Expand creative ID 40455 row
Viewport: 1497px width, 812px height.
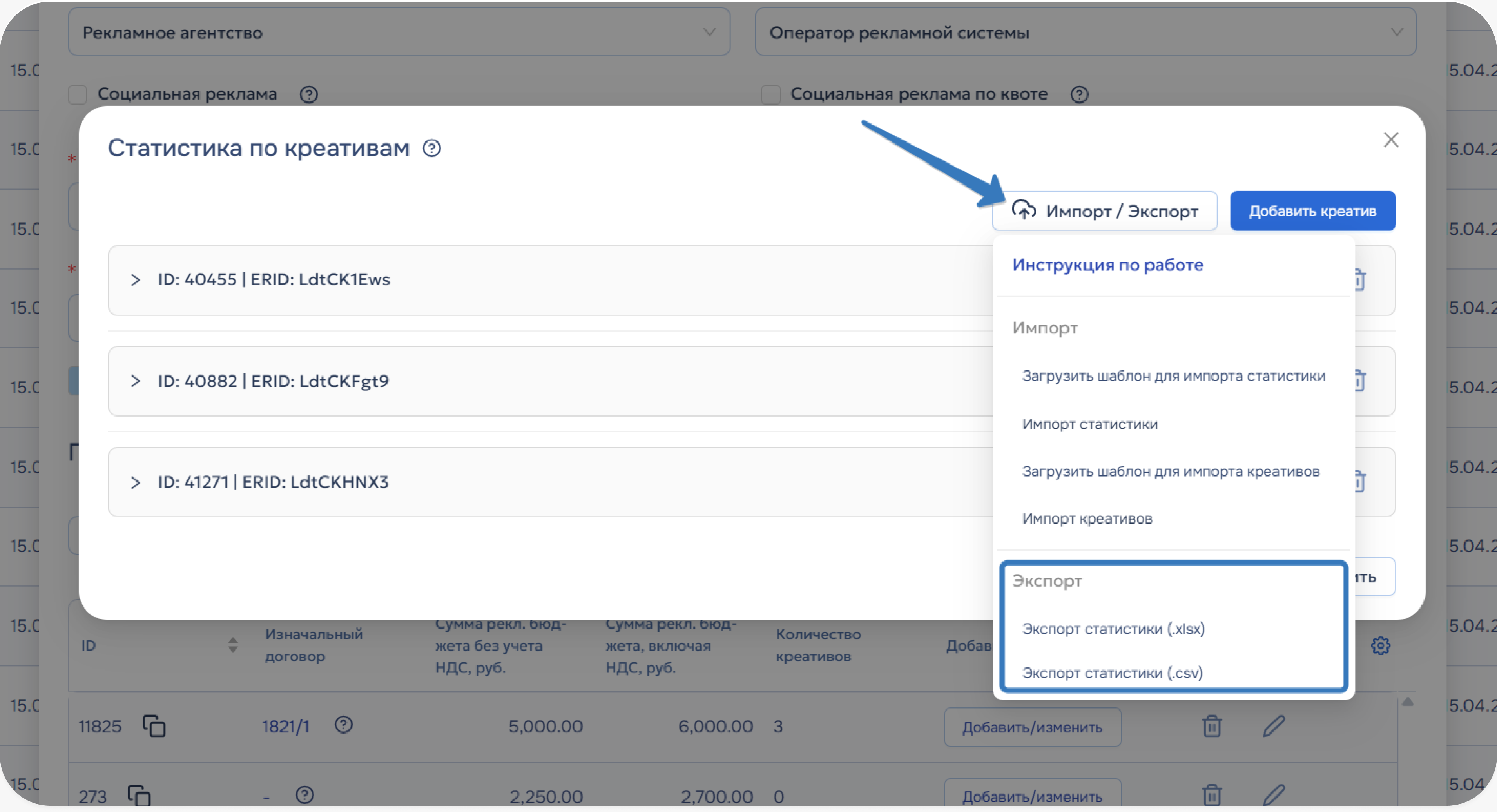(136, 279)
